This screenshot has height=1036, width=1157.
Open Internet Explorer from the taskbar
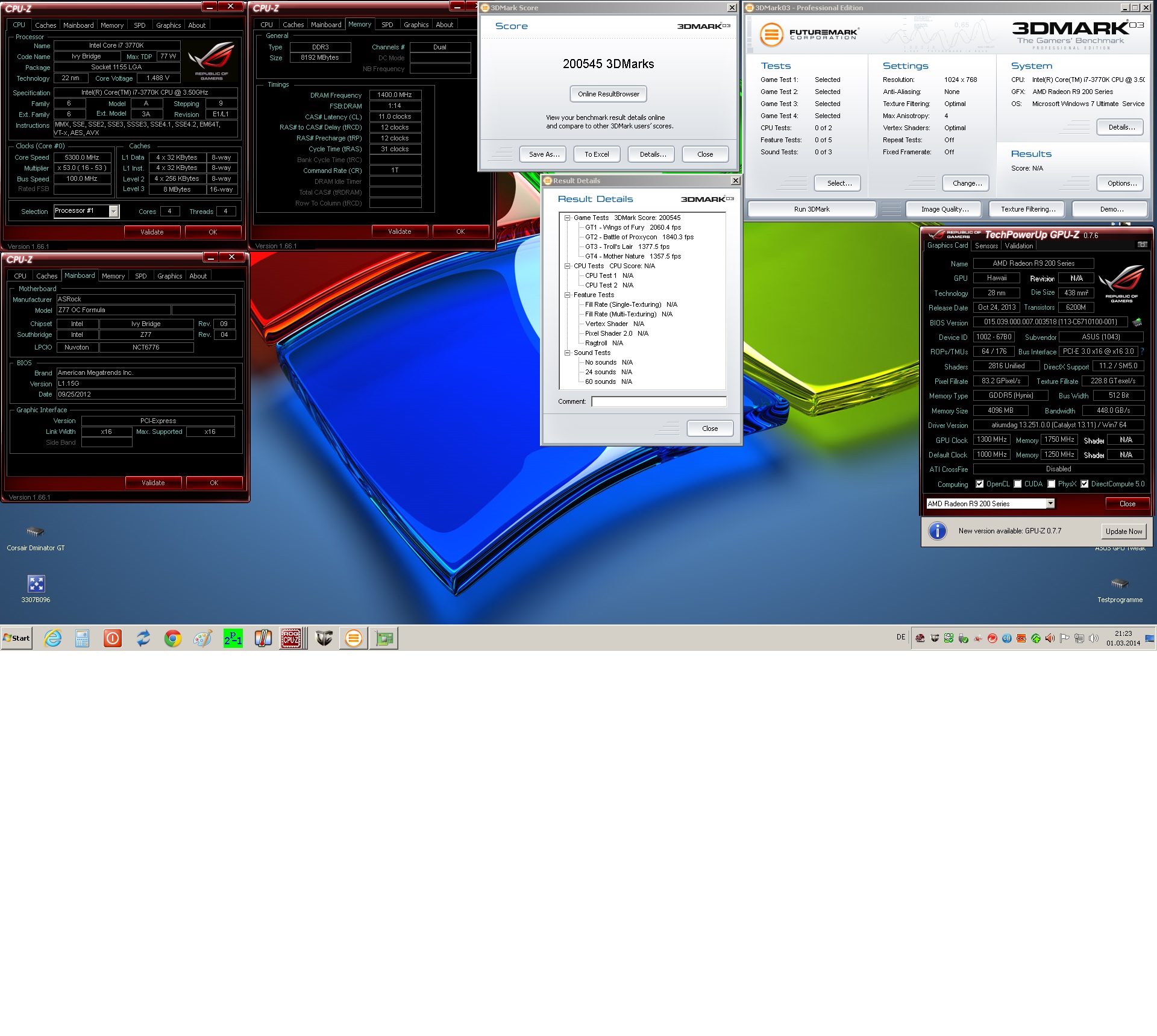click(53, 638)
